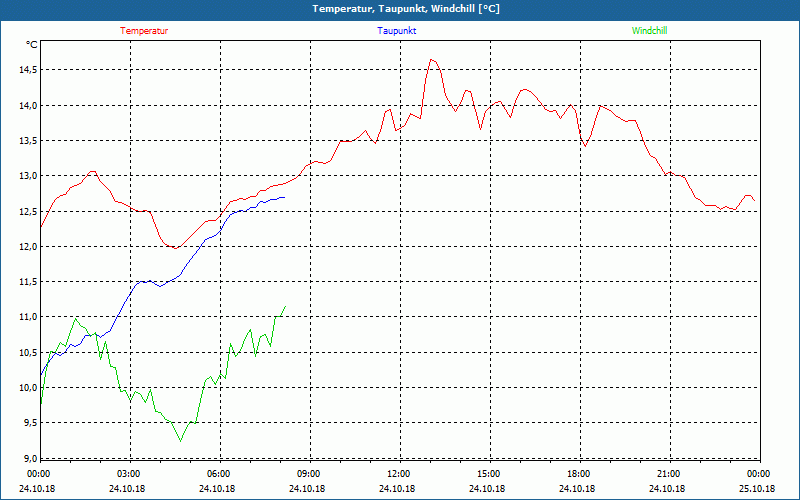
Task: Click the 18:00 time axis label
Action: pos(580,474)
